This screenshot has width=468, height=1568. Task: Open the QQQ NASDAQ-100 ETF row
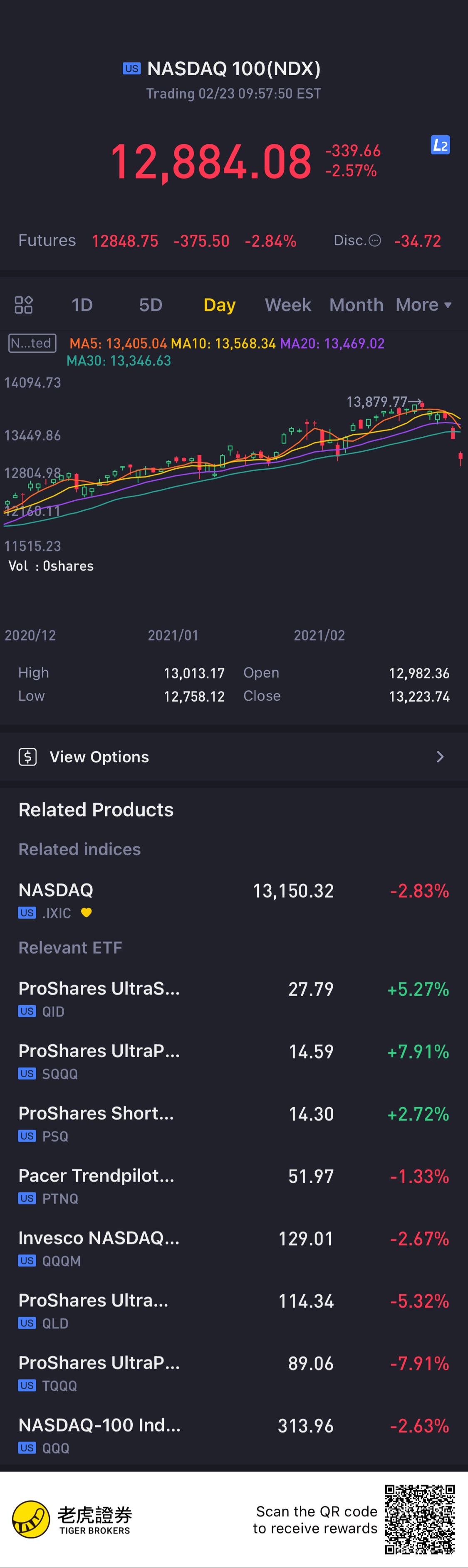tap(234, 1434)
